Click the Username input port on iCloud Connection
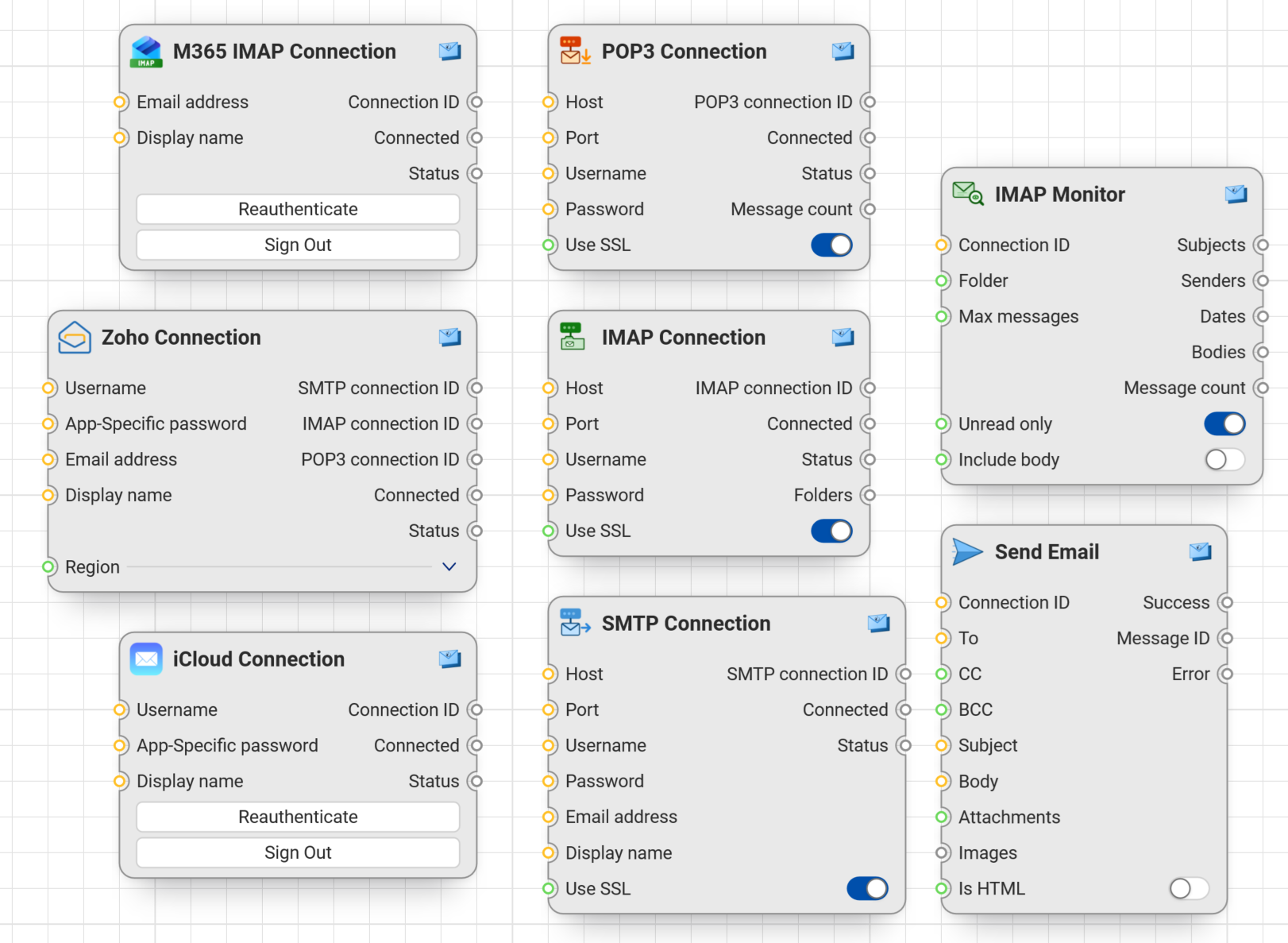The width and height of the screenshot is (1288, 943). 120,709
